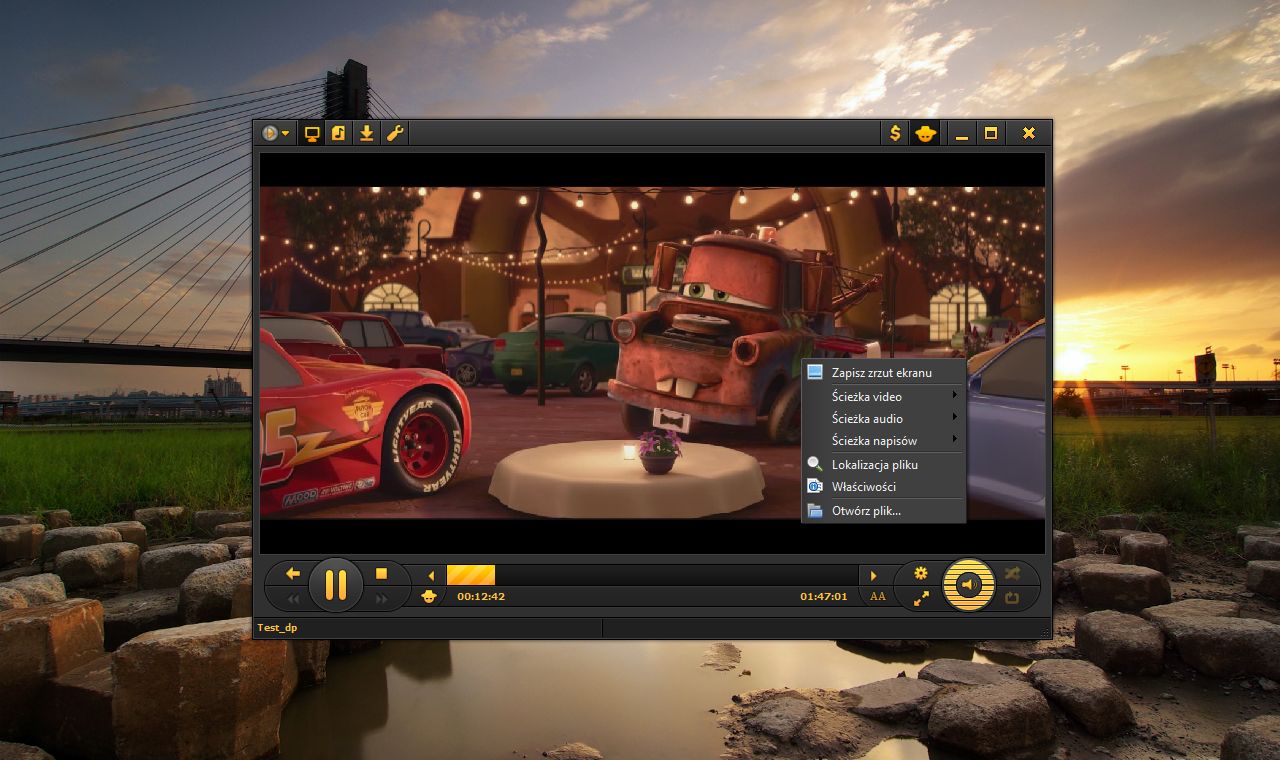Close the player window
This screenshot has width=1280, height=760.
pyautogui.click(x=1028, y=133)
